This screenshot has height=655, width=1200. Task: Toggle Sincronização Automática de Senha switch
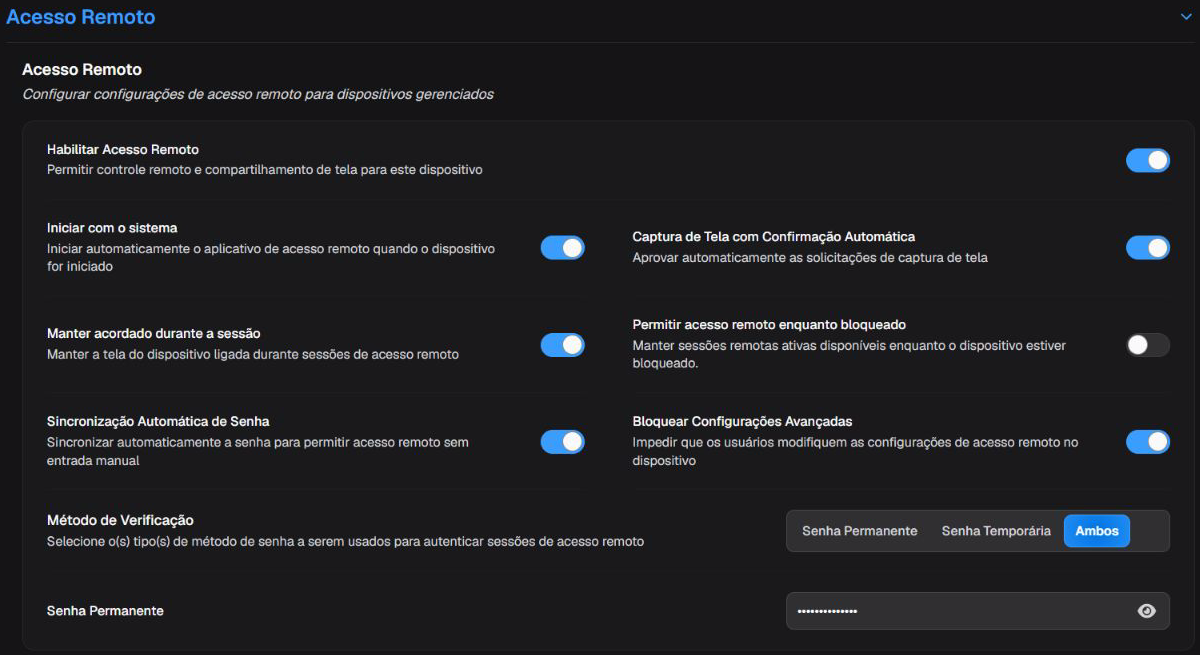click(x=563, y=442)
